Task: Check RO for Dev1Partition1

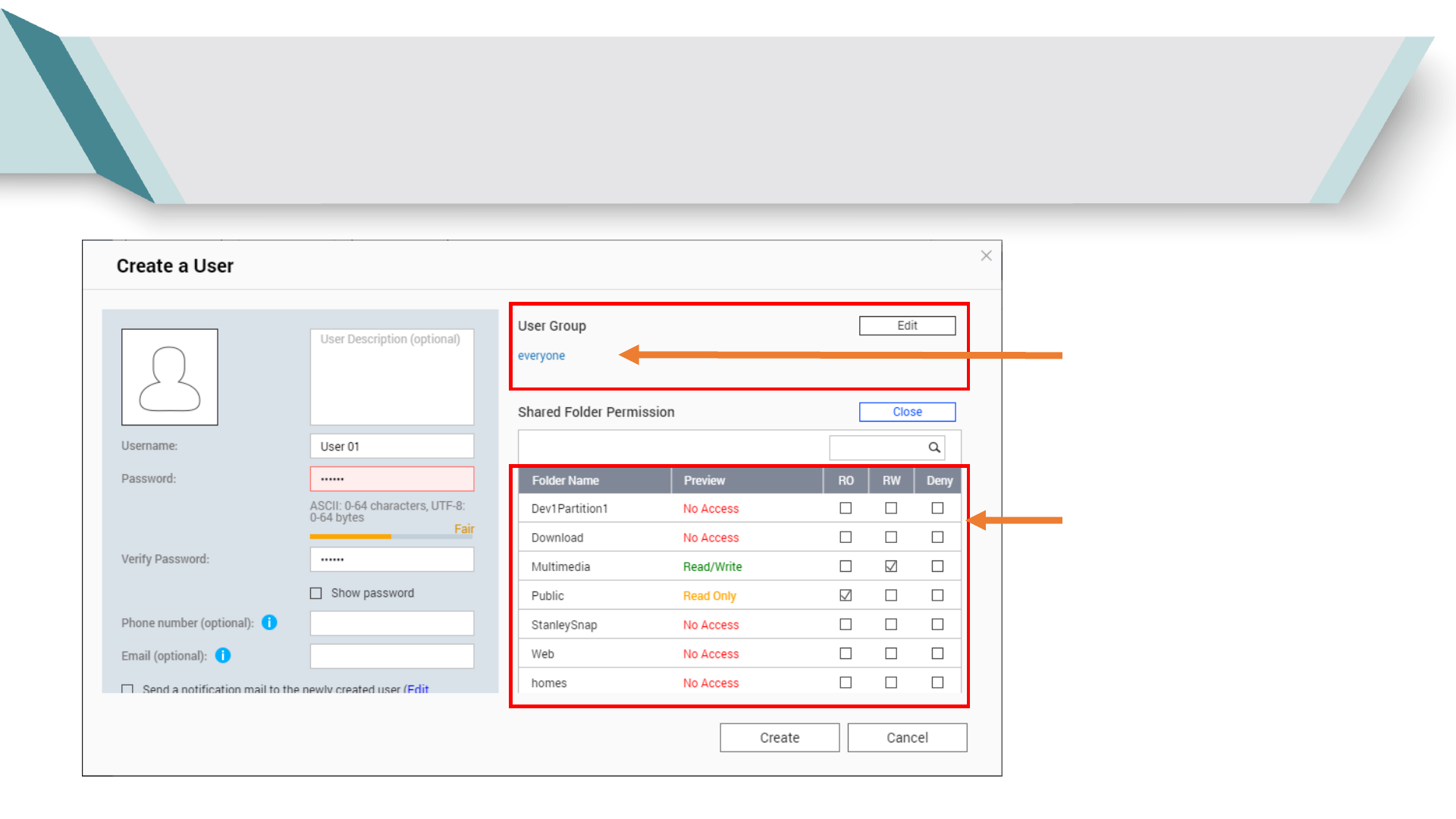Action: tap(846, 508)
